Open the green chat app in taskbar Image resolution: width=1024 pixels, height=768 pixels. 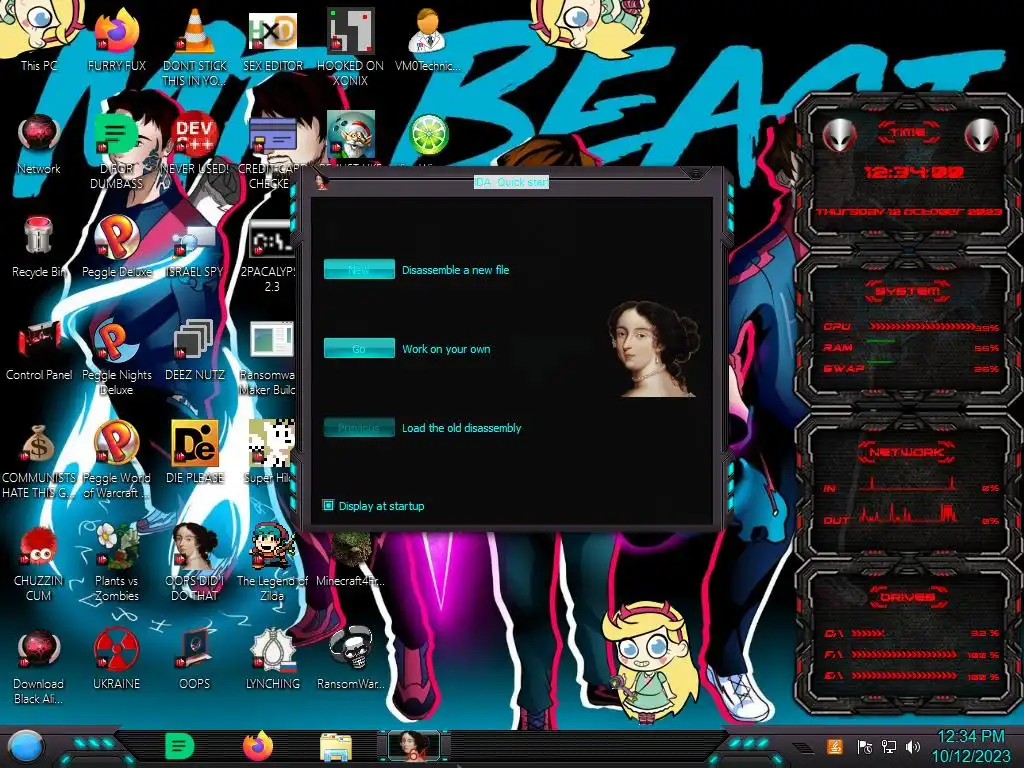(180, 746)
